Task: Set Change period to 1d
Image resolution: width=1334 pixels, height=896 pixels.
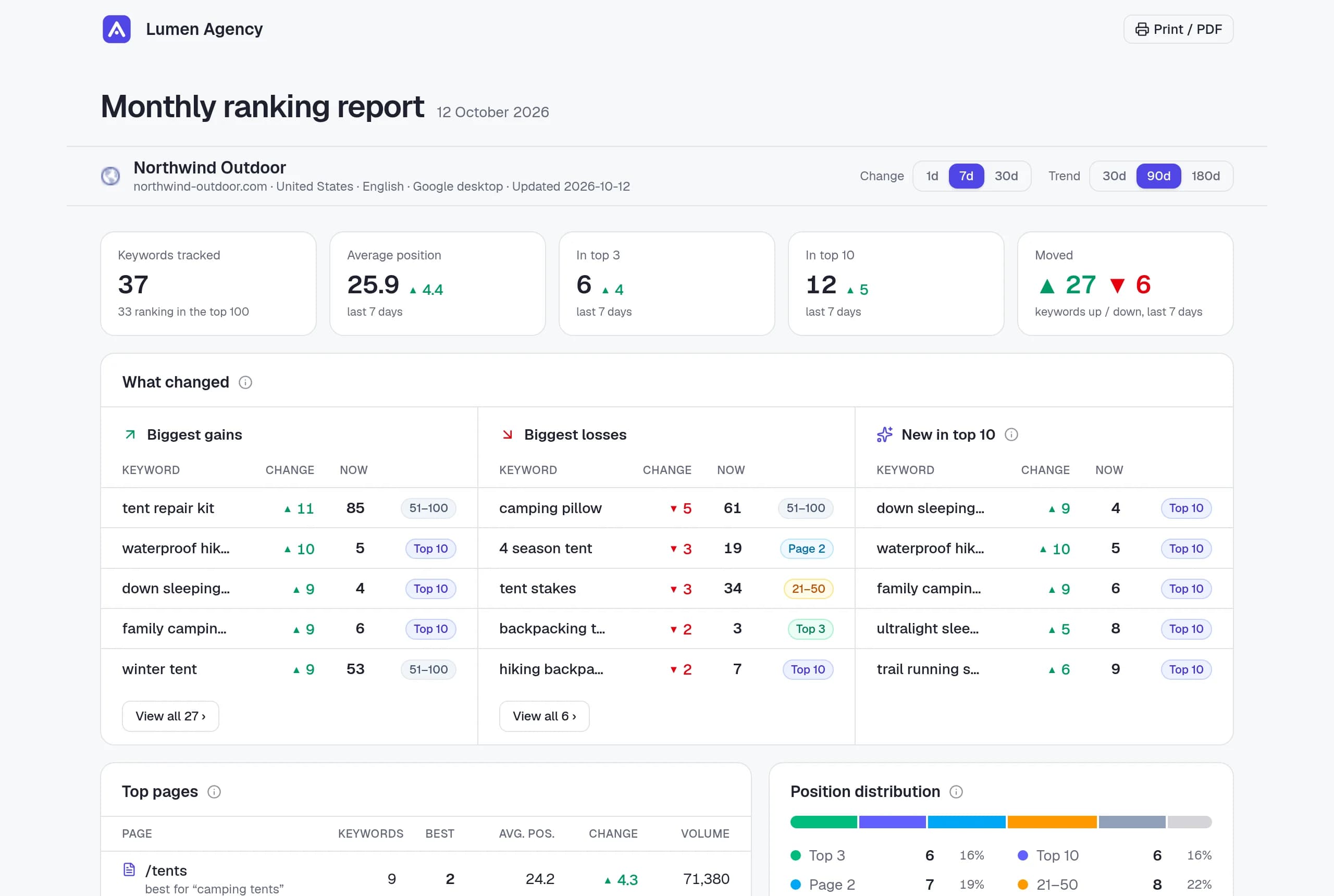Action: pos(932,176)
